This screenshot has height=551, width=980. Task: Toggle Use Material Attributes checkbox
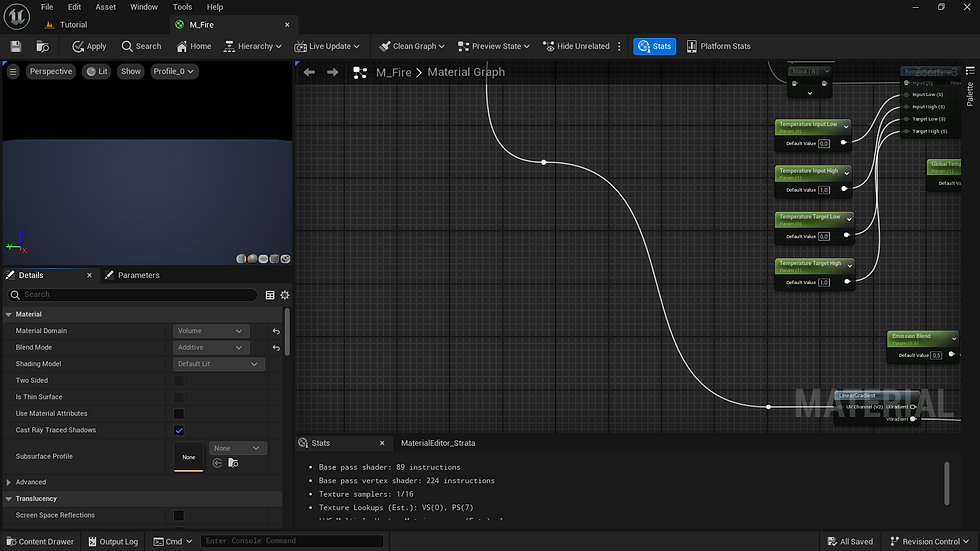tap(179, 414)
